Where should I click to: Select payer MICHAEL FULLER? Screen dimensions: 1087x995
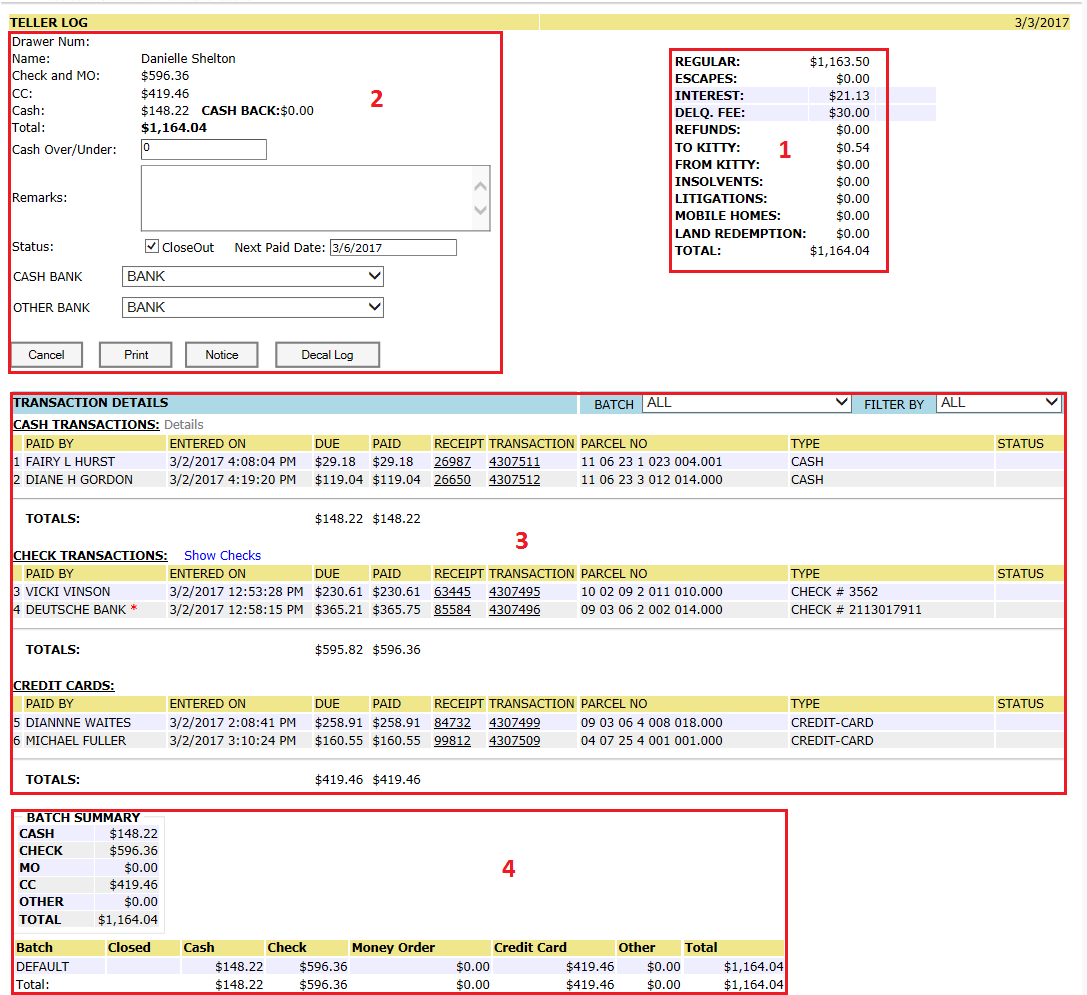[x=76, y=741]
